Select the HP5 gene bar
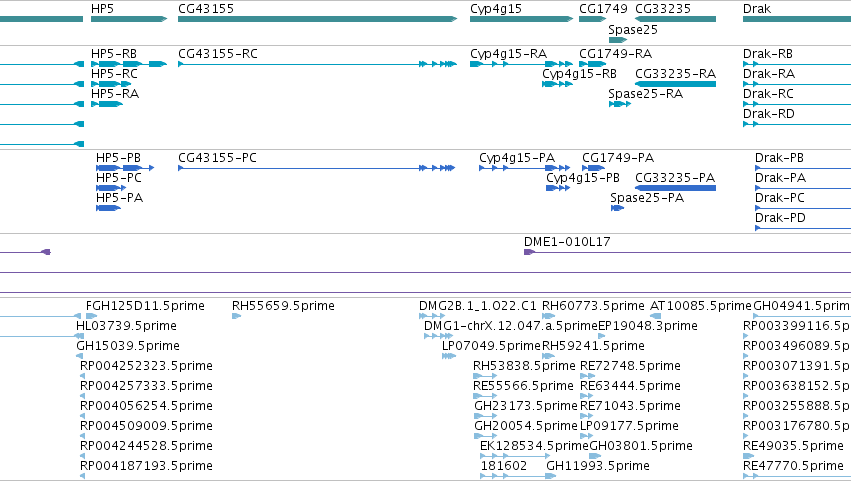Image resolution: width=851 pixels, height=481 pixels. pyautogui.click(x=129, y=19)
